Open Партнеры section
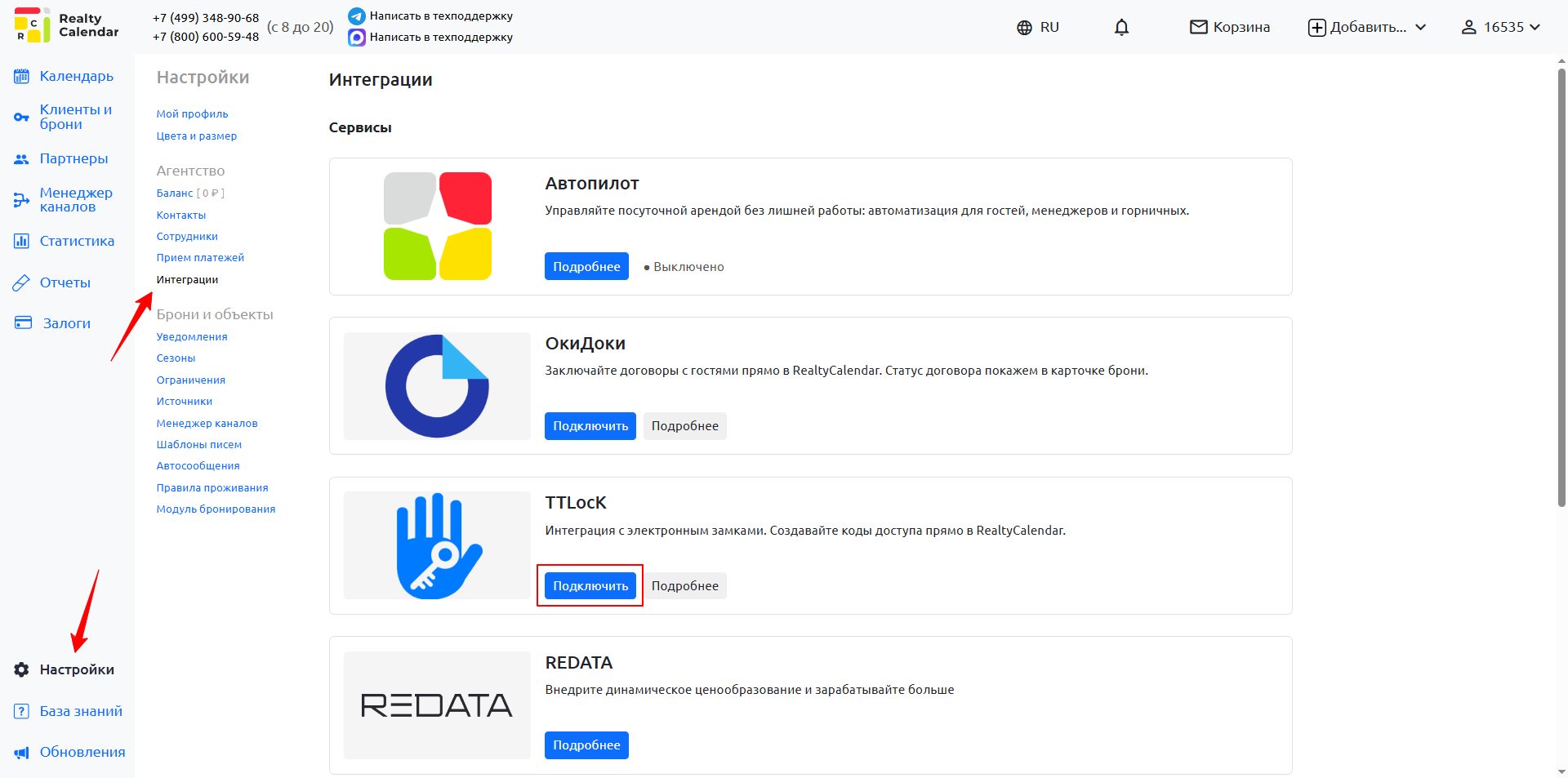The image size is (1568, 778). (73, 159)
